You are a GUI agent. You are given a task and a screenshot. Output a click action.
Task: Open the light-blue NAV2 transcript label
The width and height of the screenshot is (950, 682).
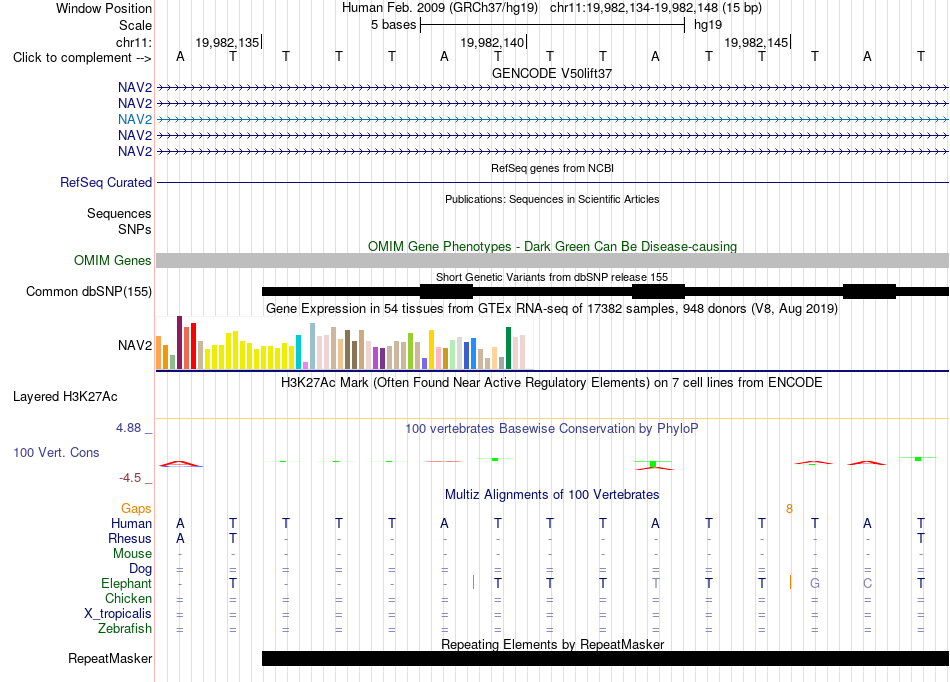click(x=135, y=119)
